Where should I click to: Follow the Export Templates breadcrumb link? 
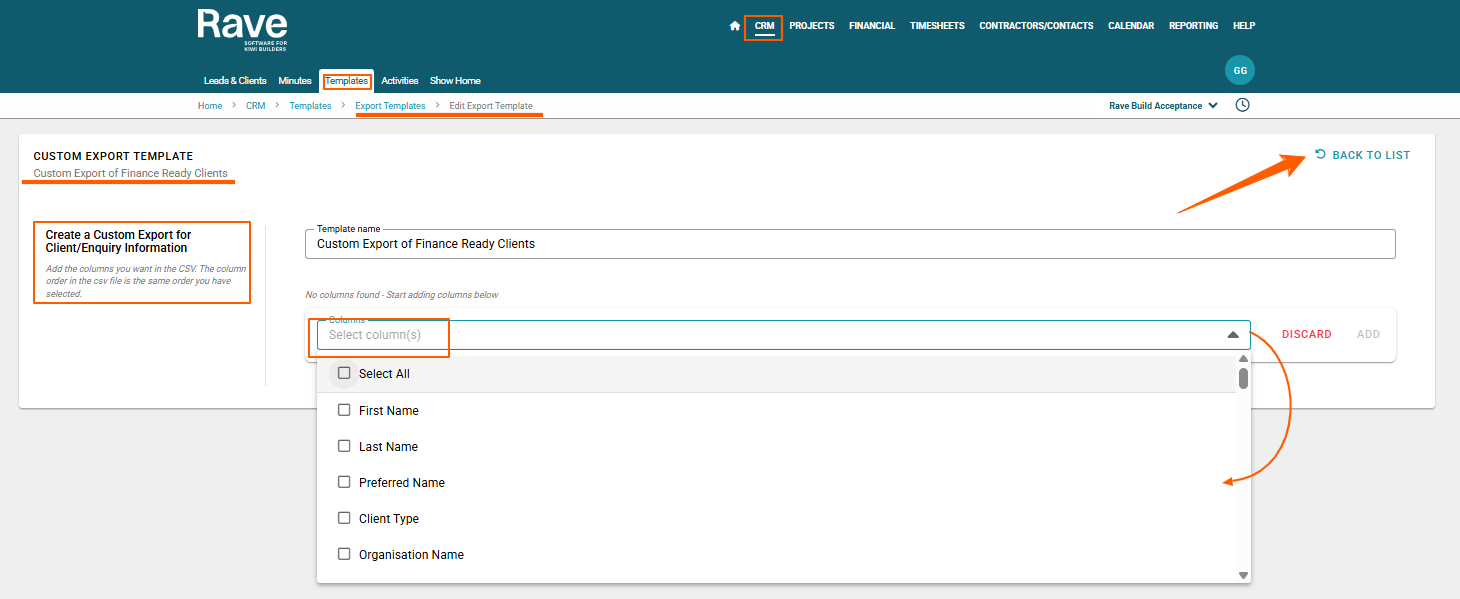click(390, 106)
